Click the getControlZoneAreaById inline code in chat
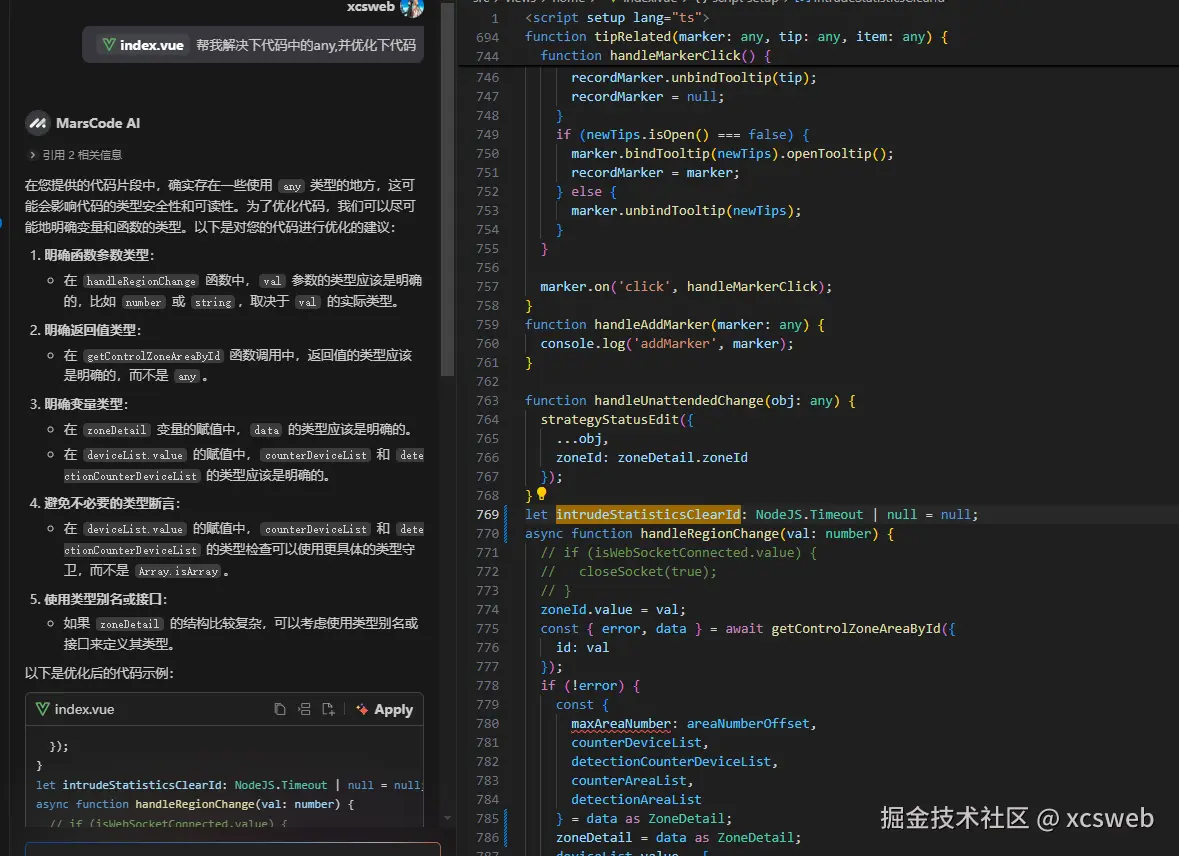1179x856 pixels. click(153, 356)
